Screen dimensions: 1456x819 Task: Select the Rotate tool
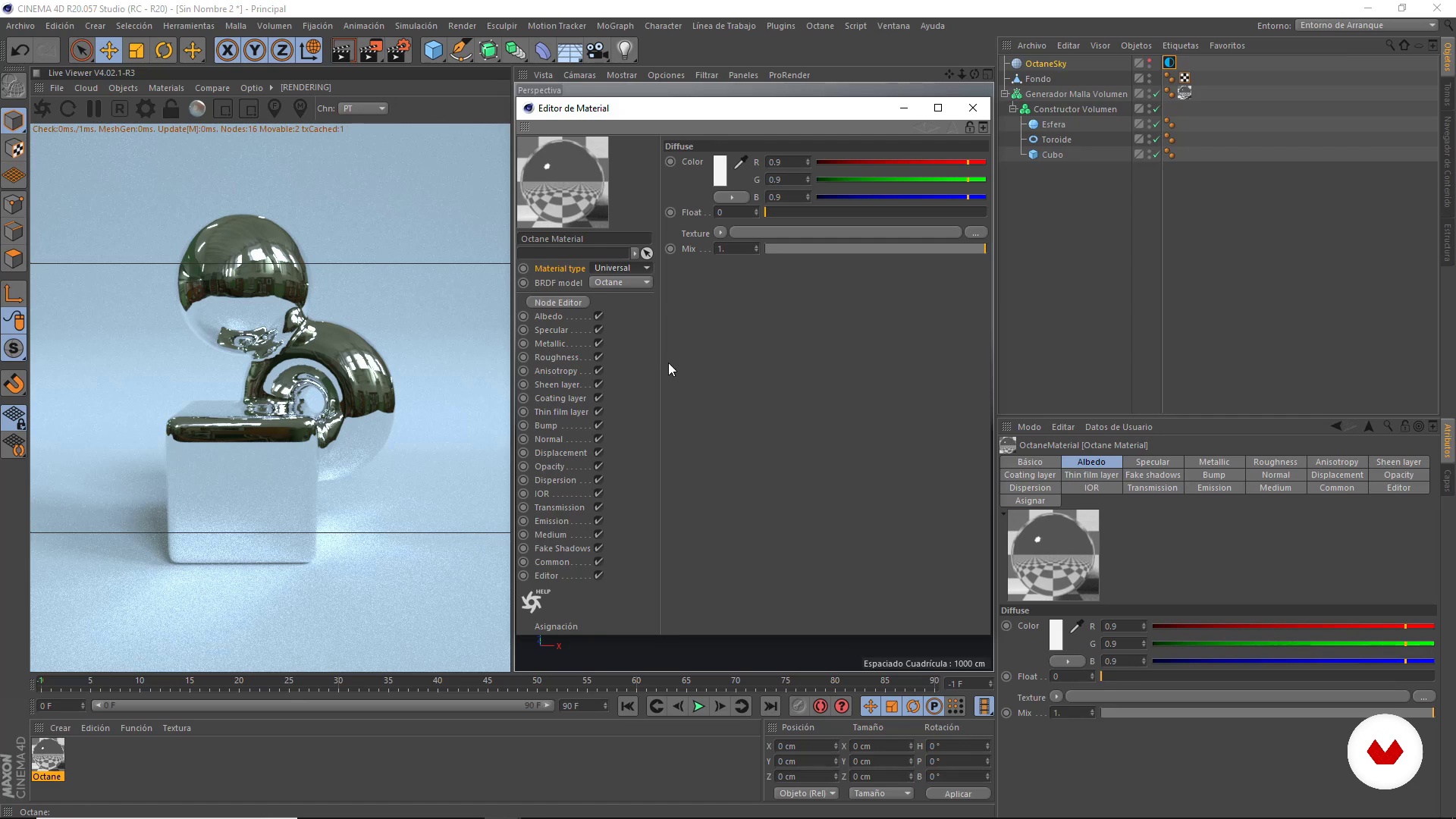[164, 51]
